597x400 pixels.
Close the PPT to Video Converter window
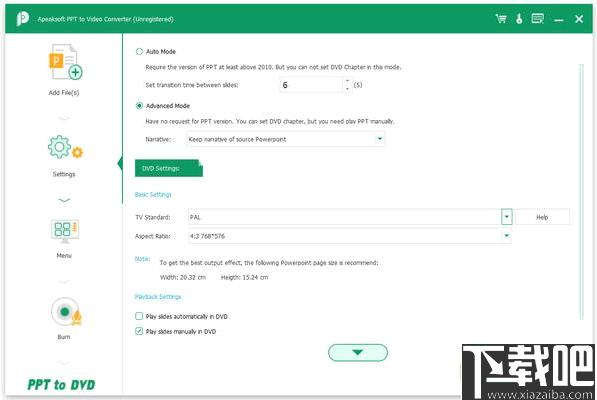tap(579, 19)
